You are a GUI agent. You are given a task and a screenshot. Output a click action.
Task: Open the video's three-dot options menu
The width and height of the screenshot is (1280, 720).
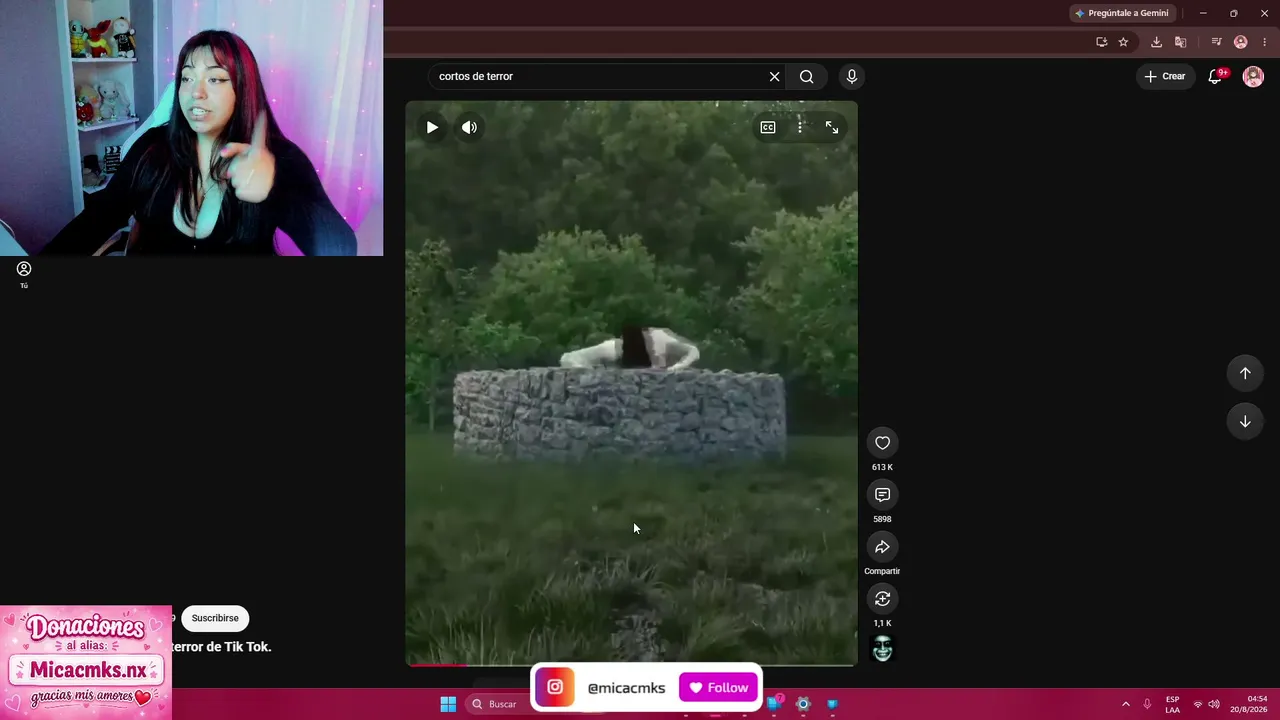coord(800,127)
